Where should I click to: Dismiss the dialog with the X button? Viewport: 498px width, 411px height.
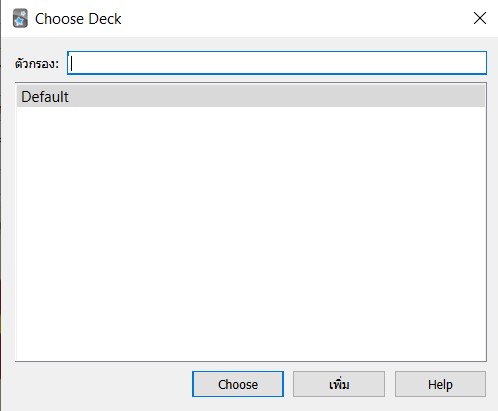coord(480,18)
